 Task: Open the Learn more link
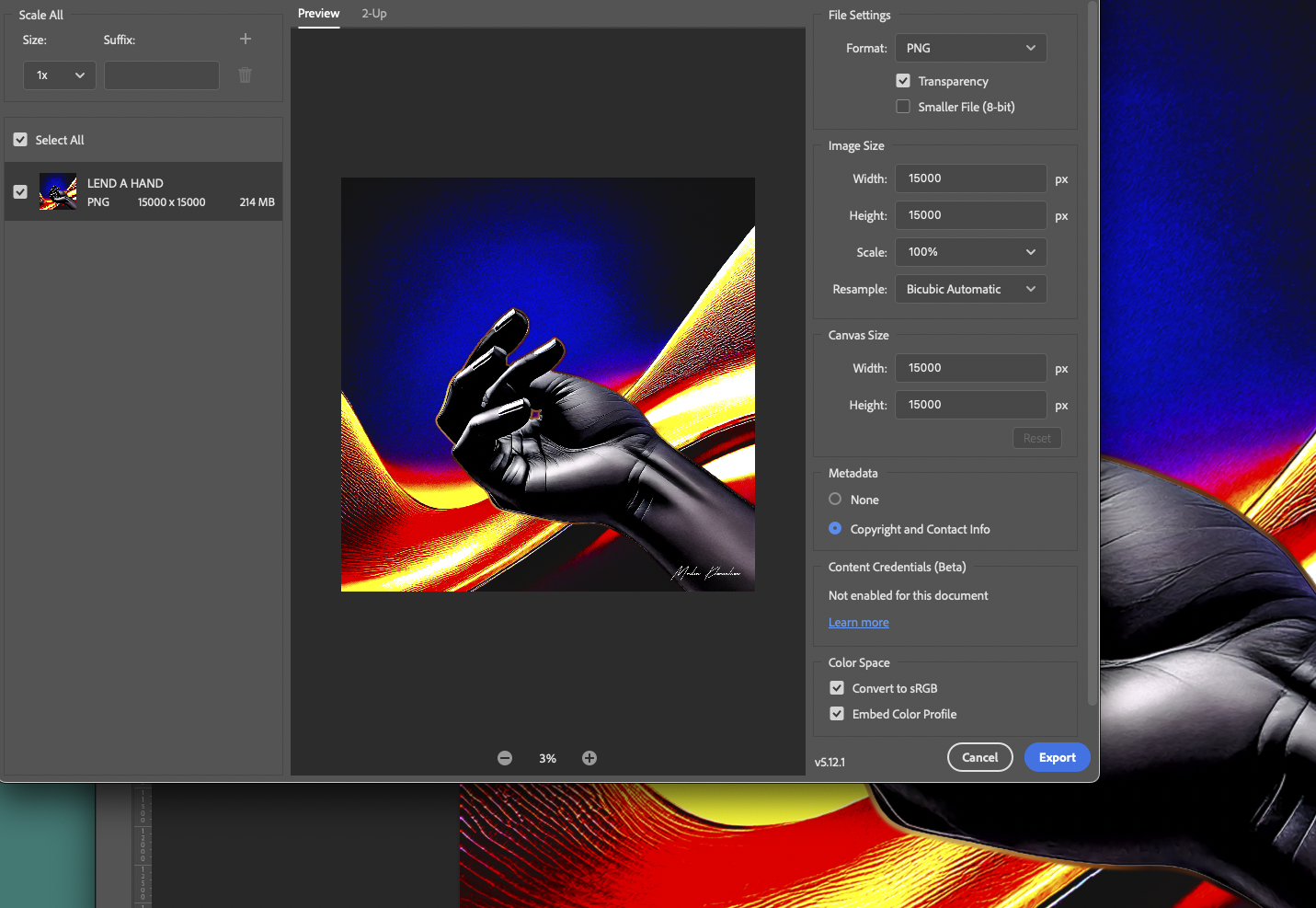coord(859,623)
